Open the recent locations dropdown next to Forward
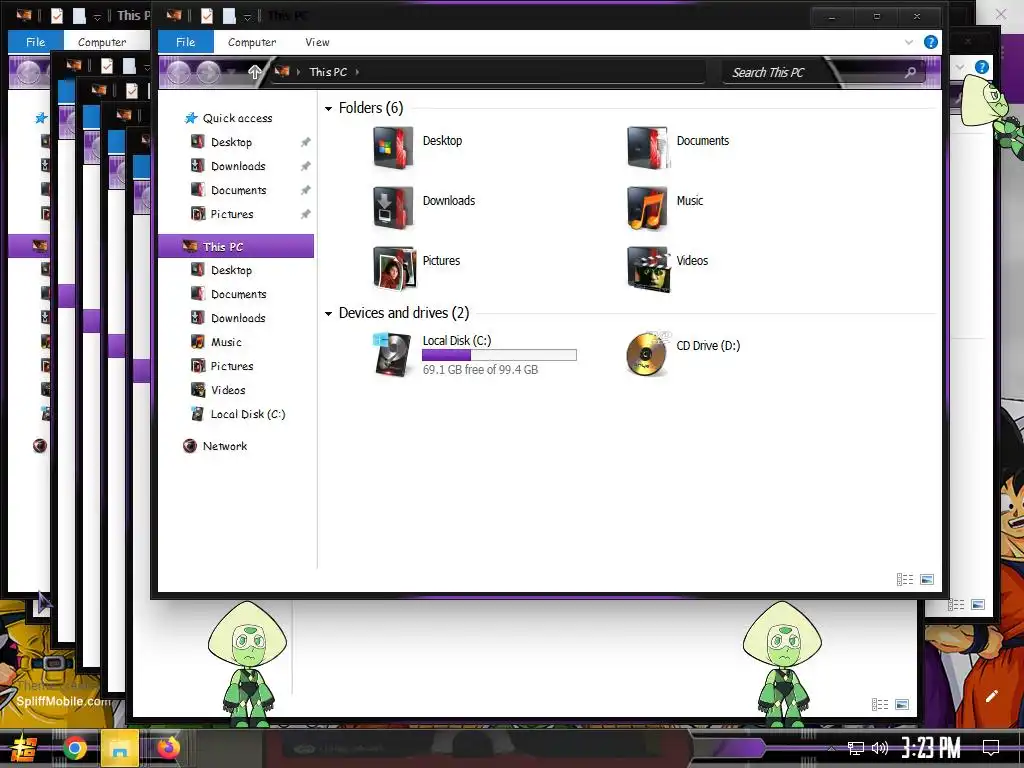 [231, 72]
